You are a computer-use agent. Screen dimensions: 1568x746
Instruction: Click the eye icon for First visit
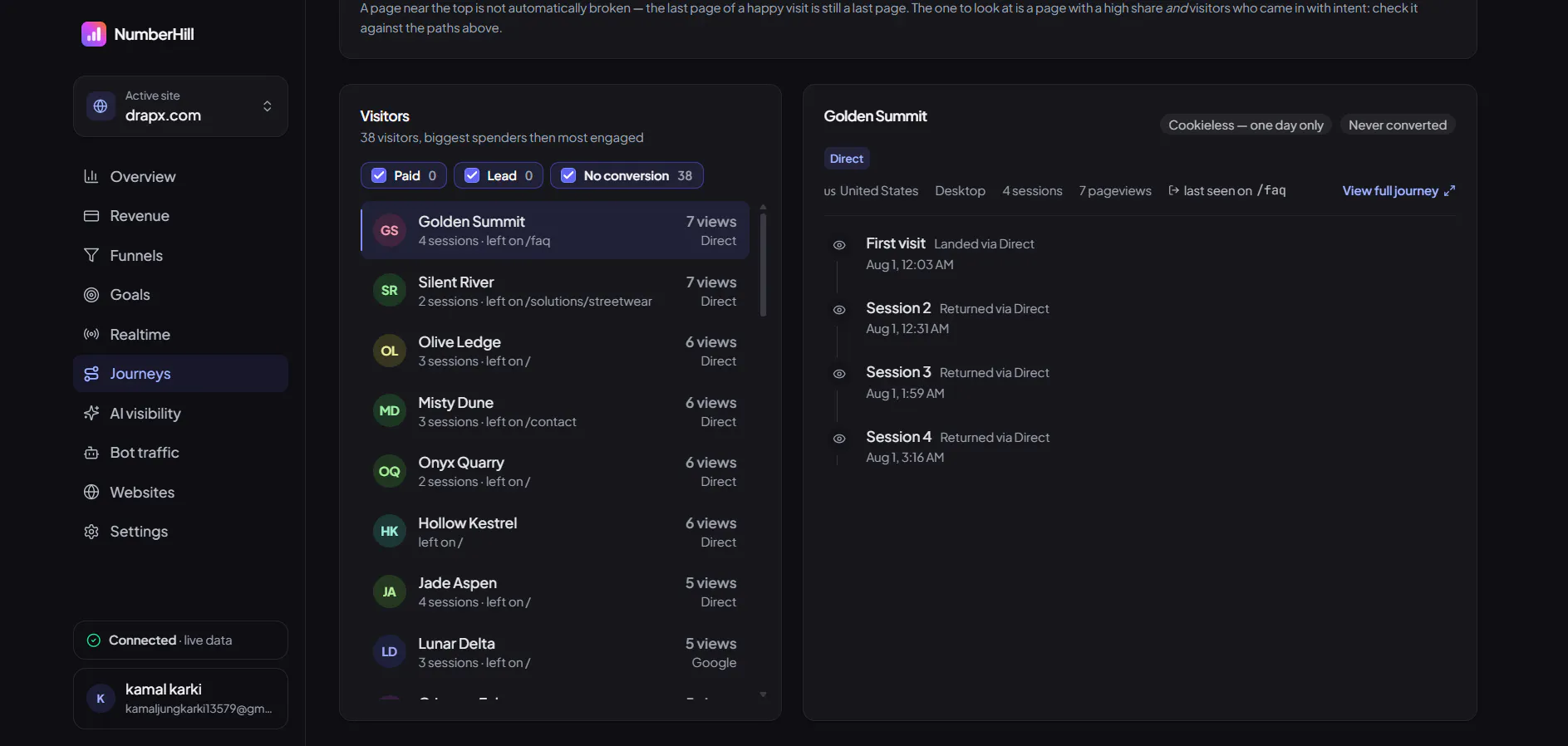click(839, 245)
